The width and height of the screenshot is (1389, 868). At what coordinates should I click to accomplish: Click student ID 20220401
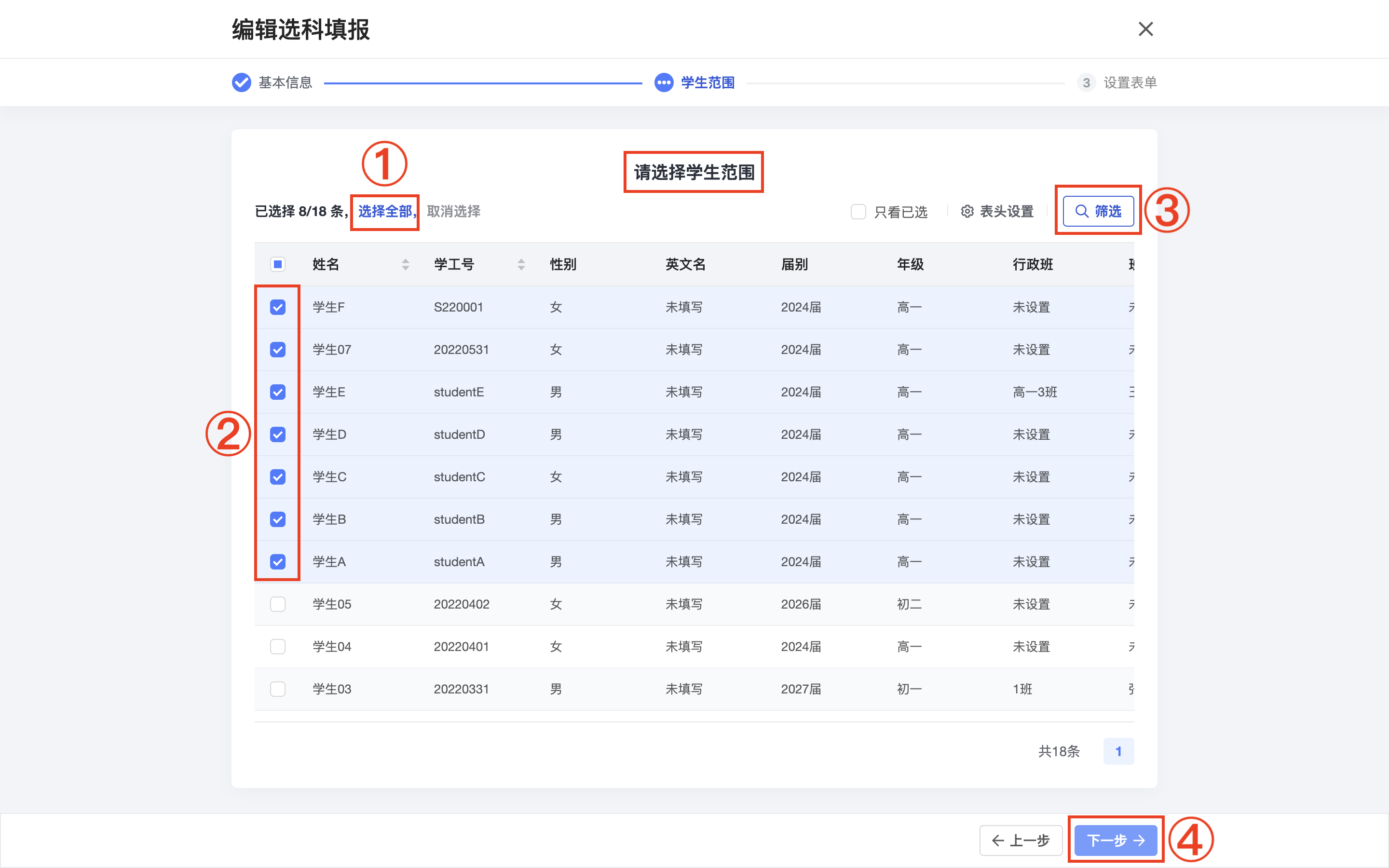click(x=461, y=646)
